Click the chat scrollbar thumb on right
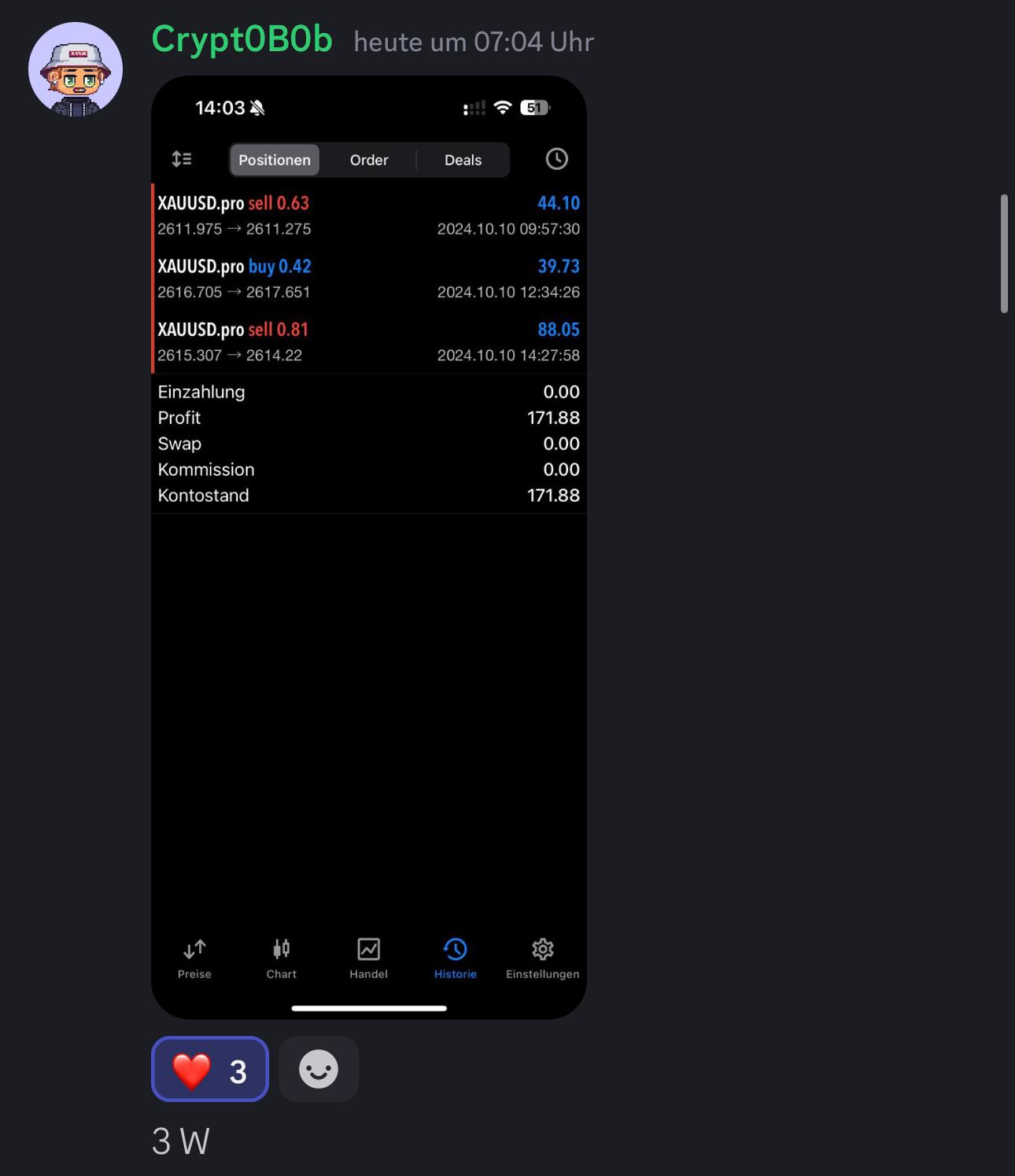1015x1176 pixels. (1004, 253)
